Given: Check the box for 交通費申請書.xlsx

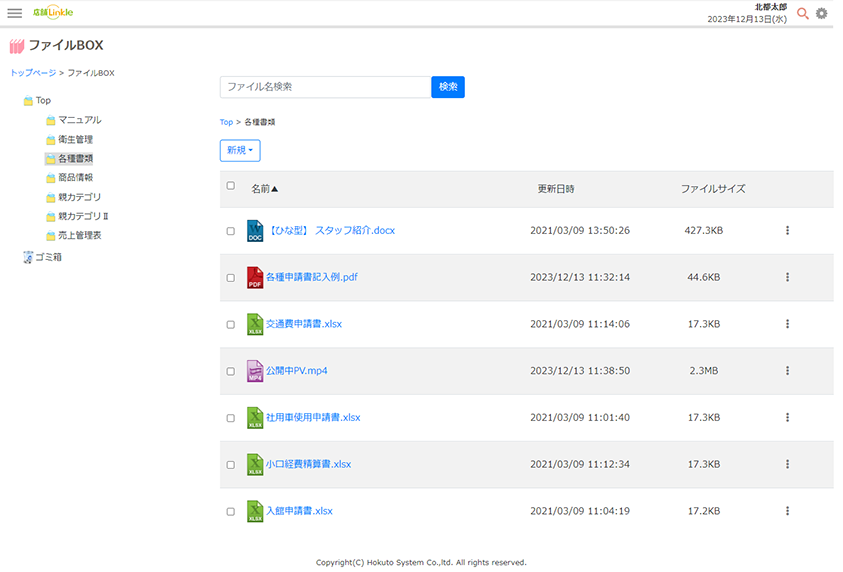Looking at the screenshot, I should click(231, 325).
